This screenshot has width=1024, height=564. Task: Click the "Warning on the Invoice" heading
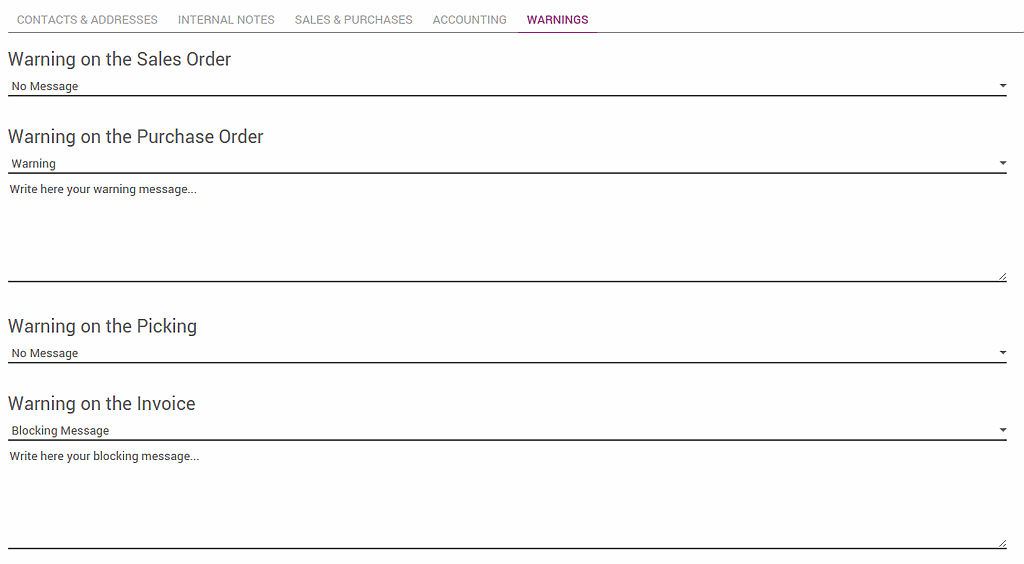point(101,403)
